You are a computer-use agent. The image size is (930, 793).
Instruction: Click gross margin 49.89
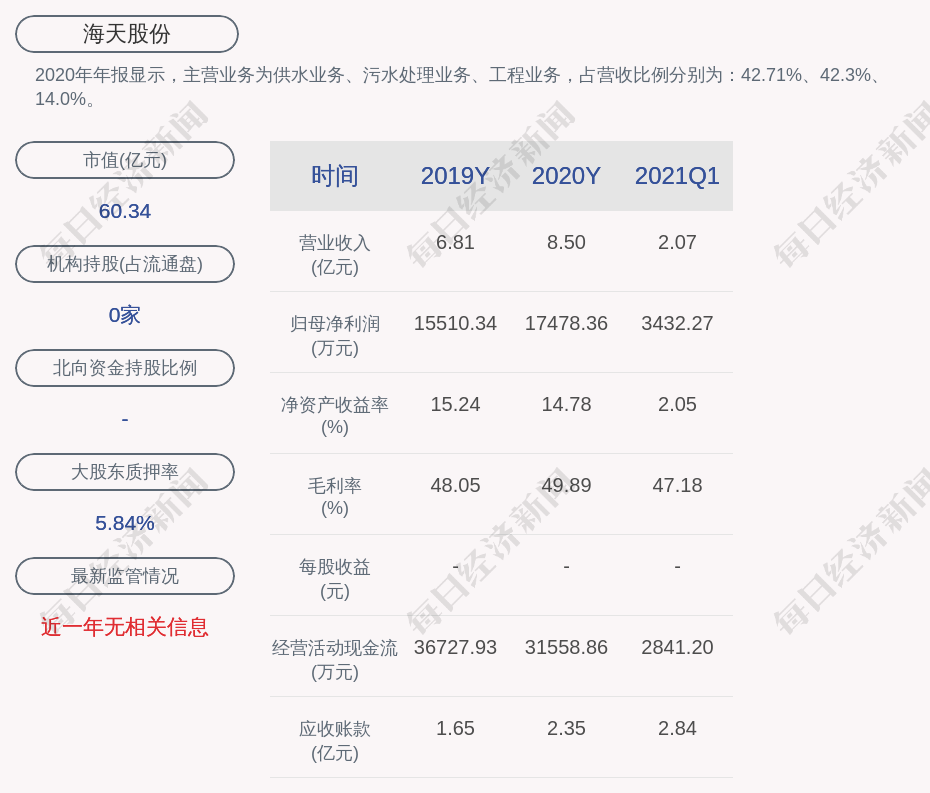click(x=566, y=485)
